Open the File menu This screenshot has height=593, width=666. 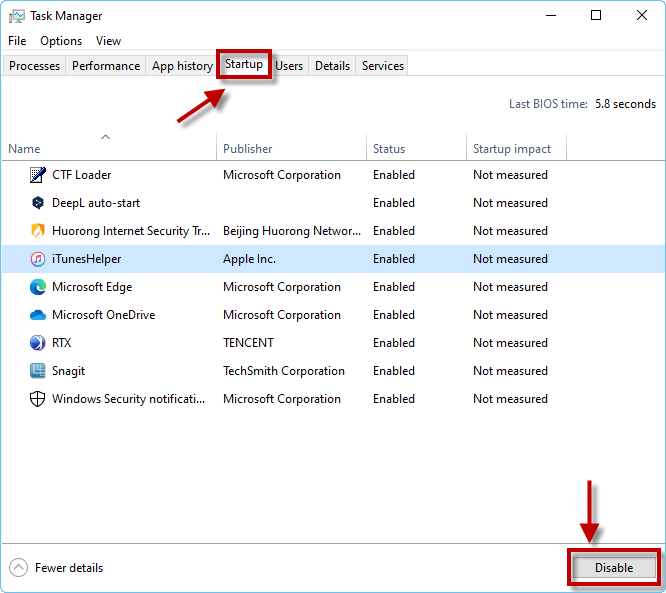(x=17, y=41)
